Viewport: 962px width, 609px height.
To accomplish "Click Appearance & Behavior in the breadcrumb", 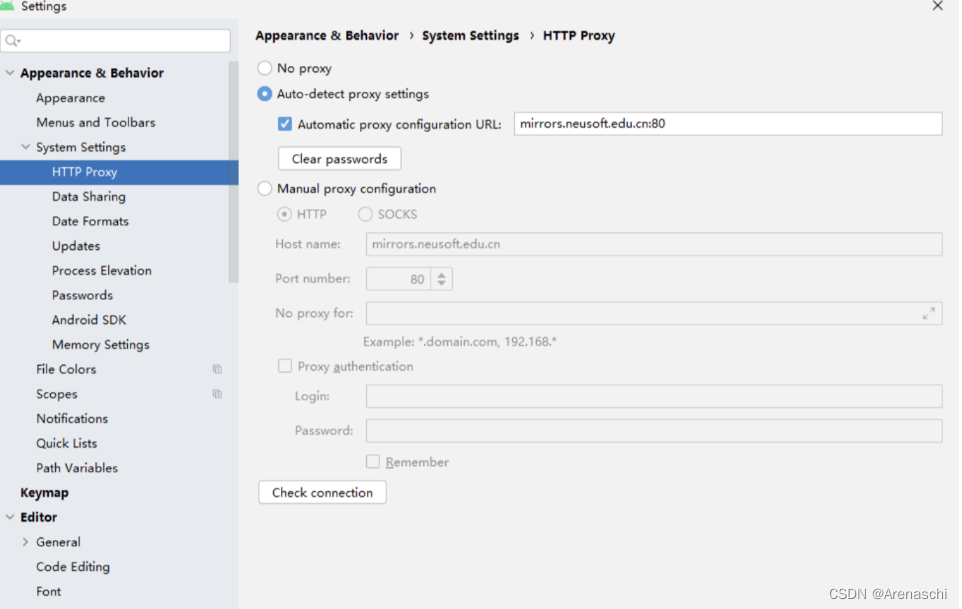I will pyautogui.click(x=327, y=35).
